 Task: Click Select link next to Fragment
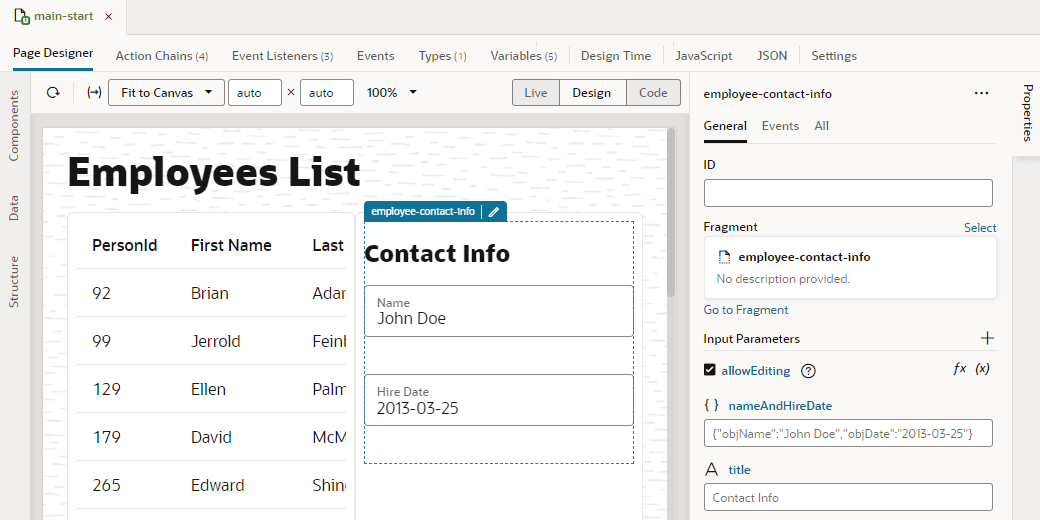pos(980,228)
